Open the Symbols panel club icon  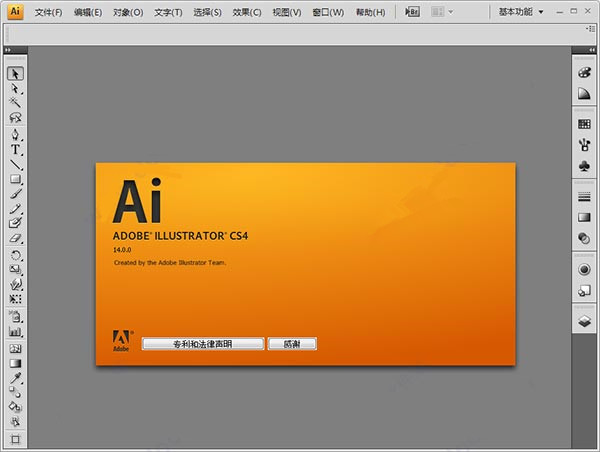584,166
